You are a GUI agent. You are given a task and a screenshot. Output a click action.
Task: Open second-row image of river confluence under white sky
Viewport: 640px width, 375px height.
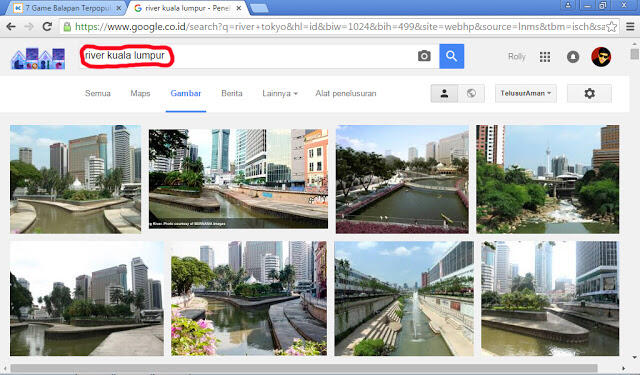point(87,298)
